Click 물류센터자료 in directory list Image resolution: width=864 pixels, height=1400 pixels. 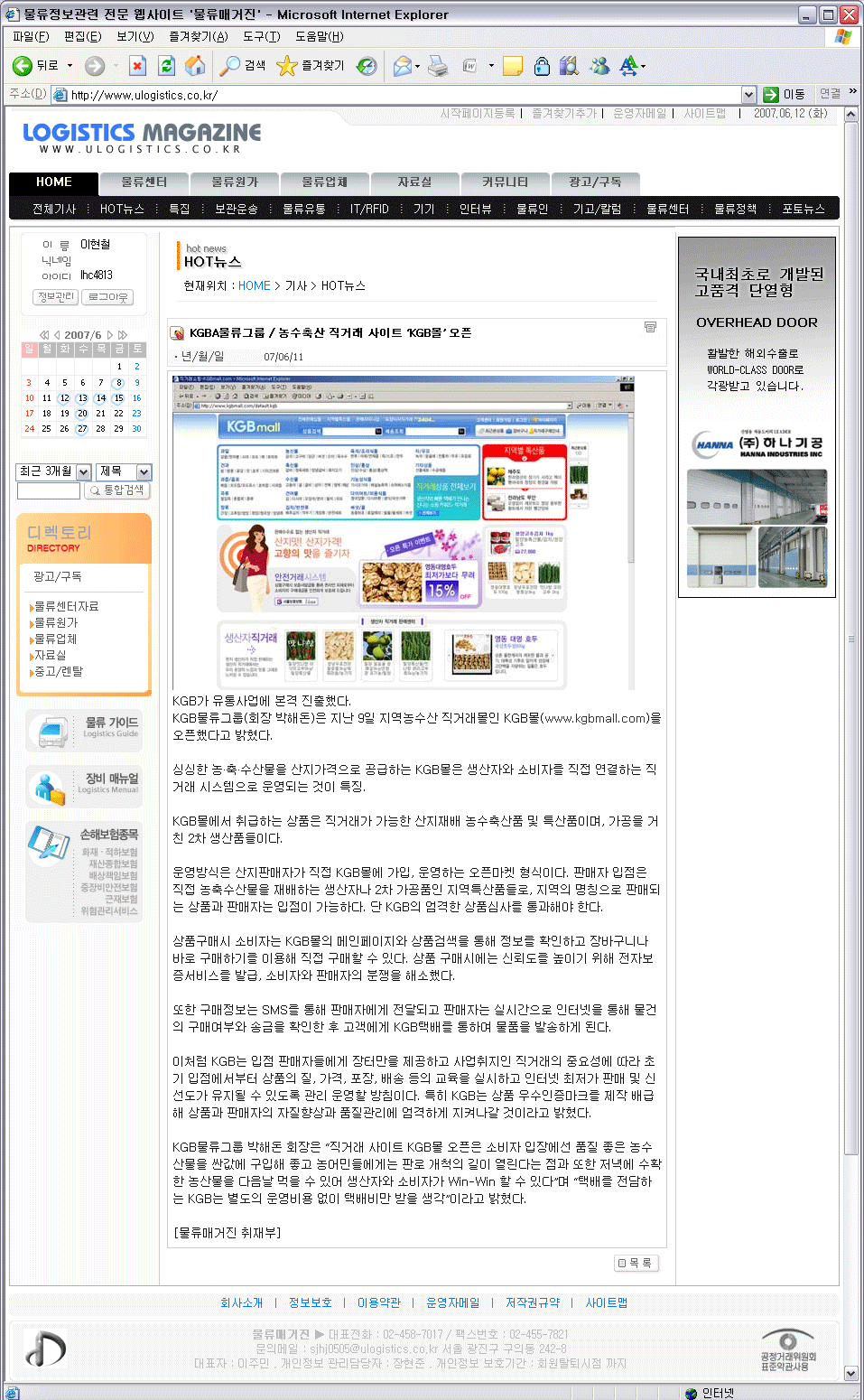66,607
